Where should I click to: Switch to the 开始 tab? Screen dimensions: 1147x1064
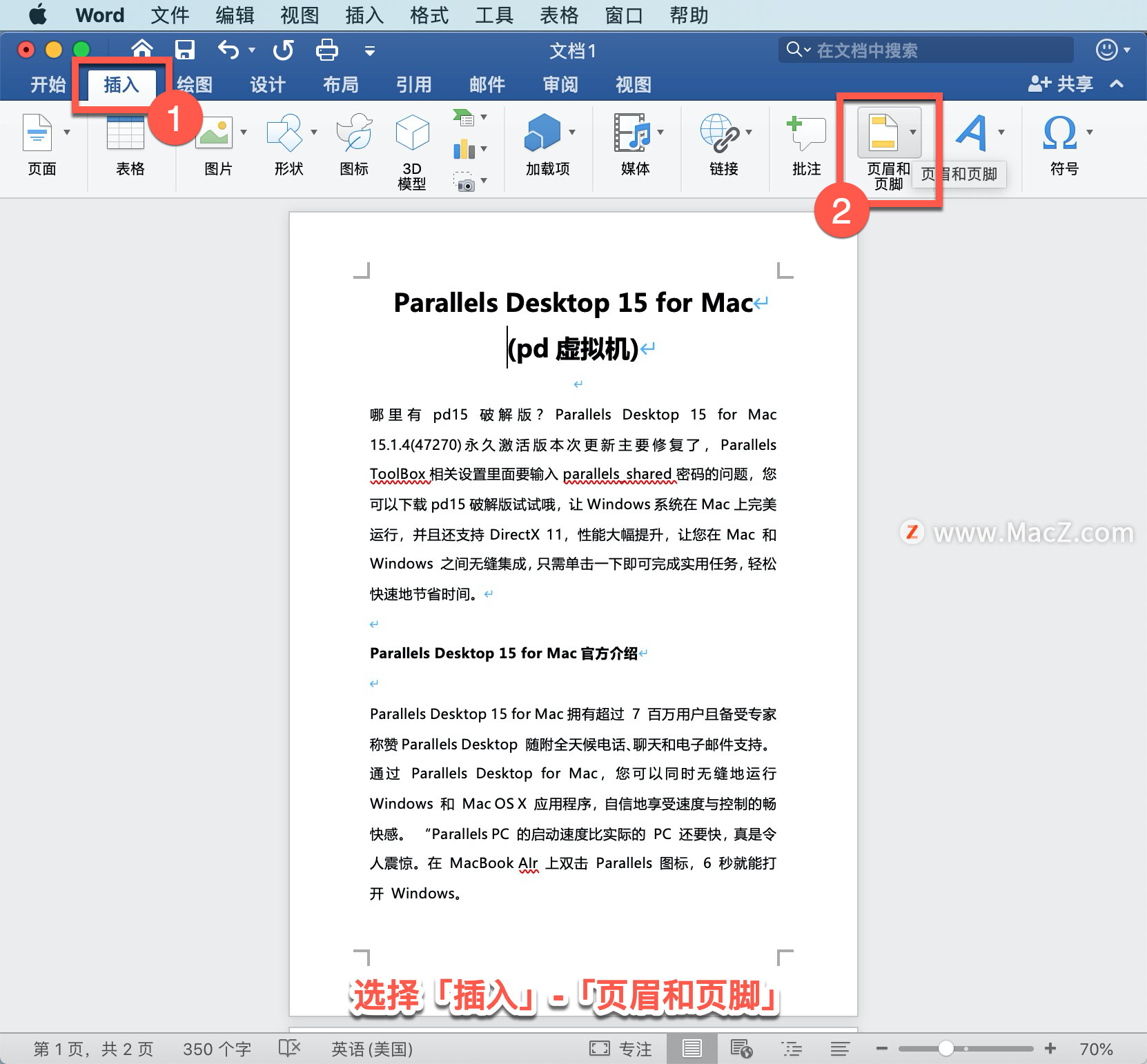[48, 84]
